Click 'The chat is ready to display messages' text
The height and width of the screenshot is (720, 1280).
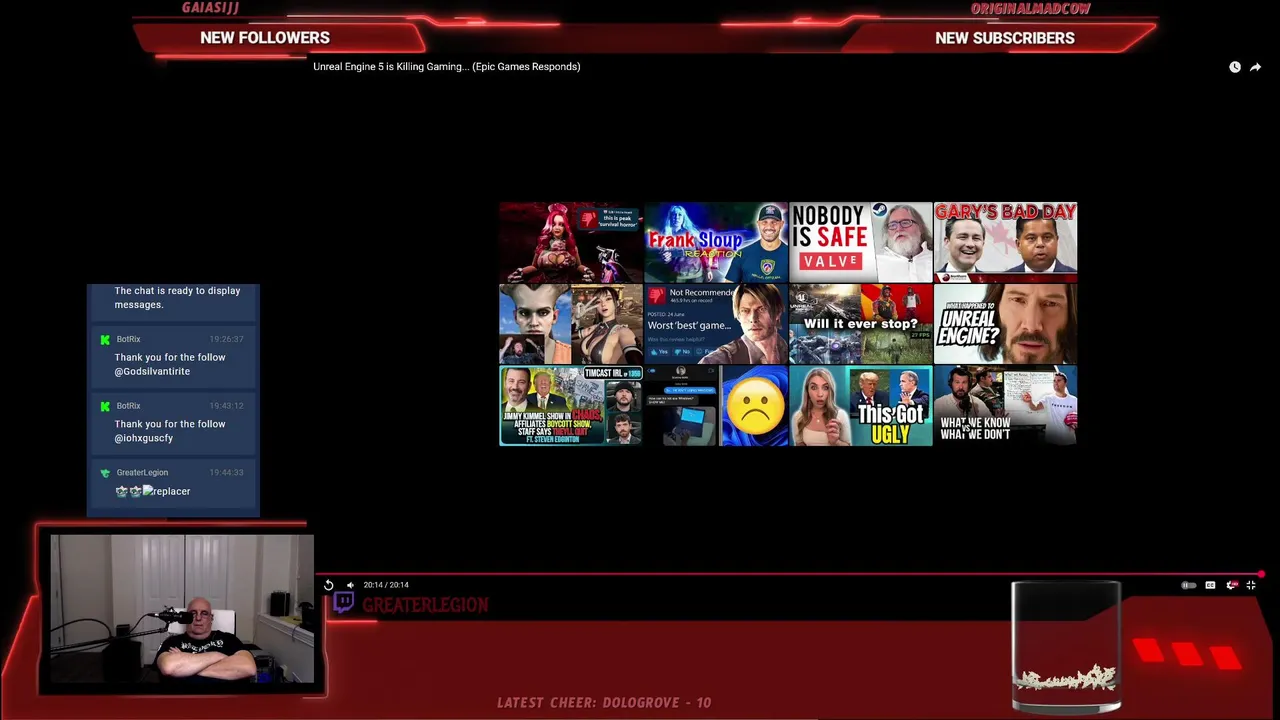(x=177, y=297)
